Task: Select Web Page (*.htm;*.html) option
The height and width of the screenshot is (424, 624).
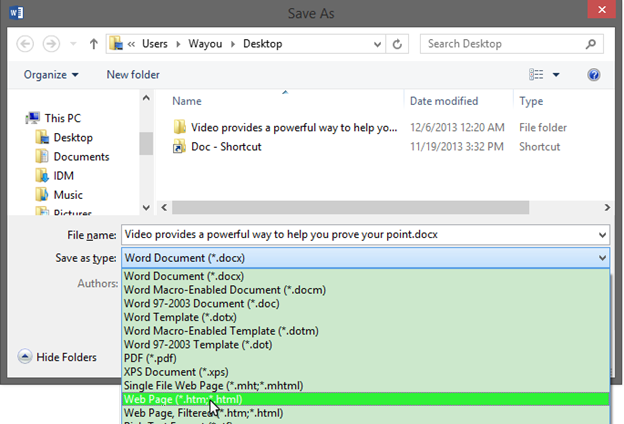Action: (x=182, y=399)
